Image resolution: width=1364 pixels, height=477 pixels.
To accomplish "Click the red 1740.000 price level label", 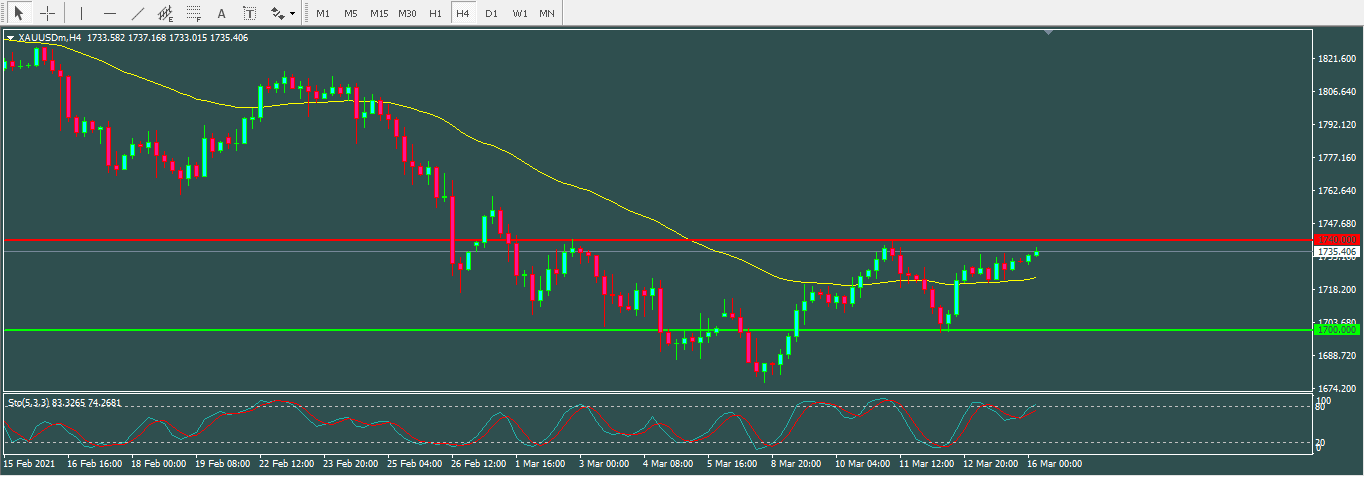I will tap(1336, 240).
